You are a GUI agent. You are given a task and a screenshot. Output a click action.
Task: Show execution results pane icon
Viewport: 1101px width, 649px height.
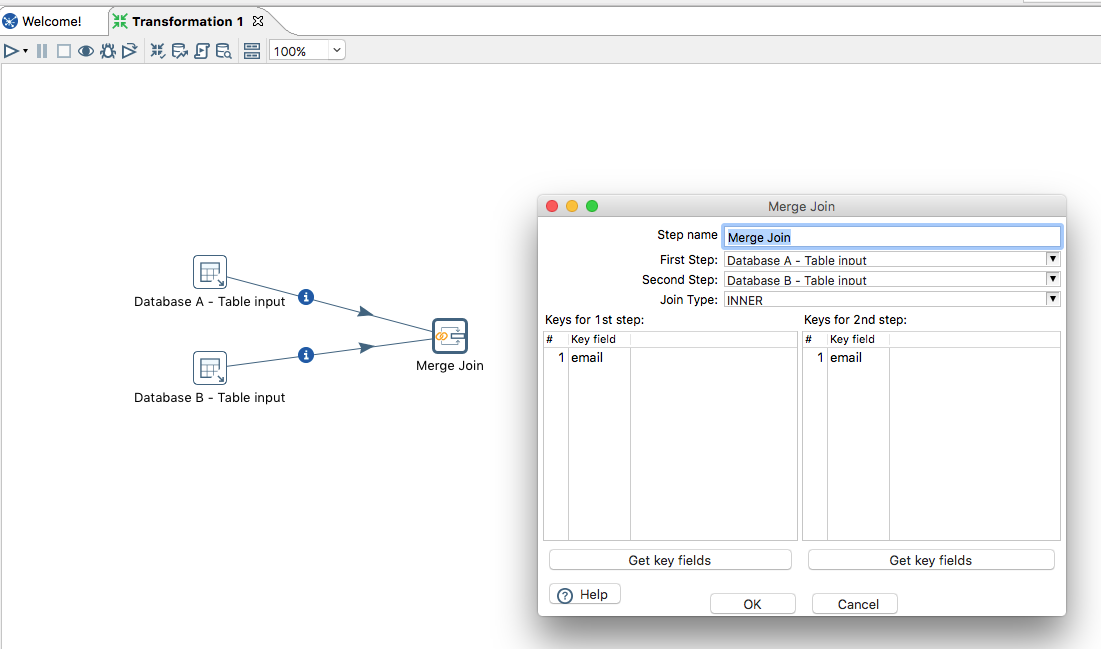(x=252, y=51)
